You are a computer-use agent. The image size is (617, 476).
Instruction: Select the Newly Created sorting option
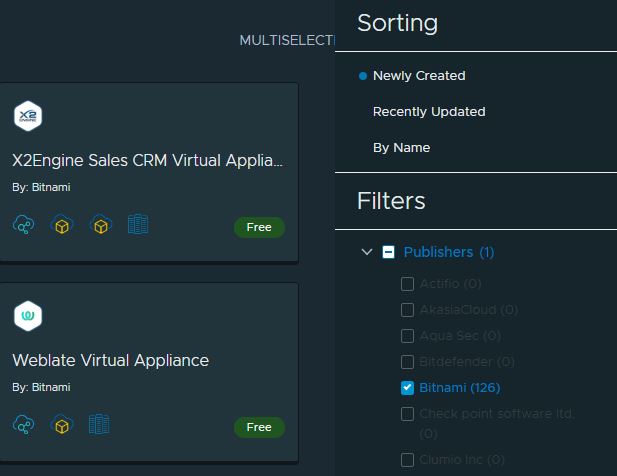pyautogui.click(x=418, y=75)
